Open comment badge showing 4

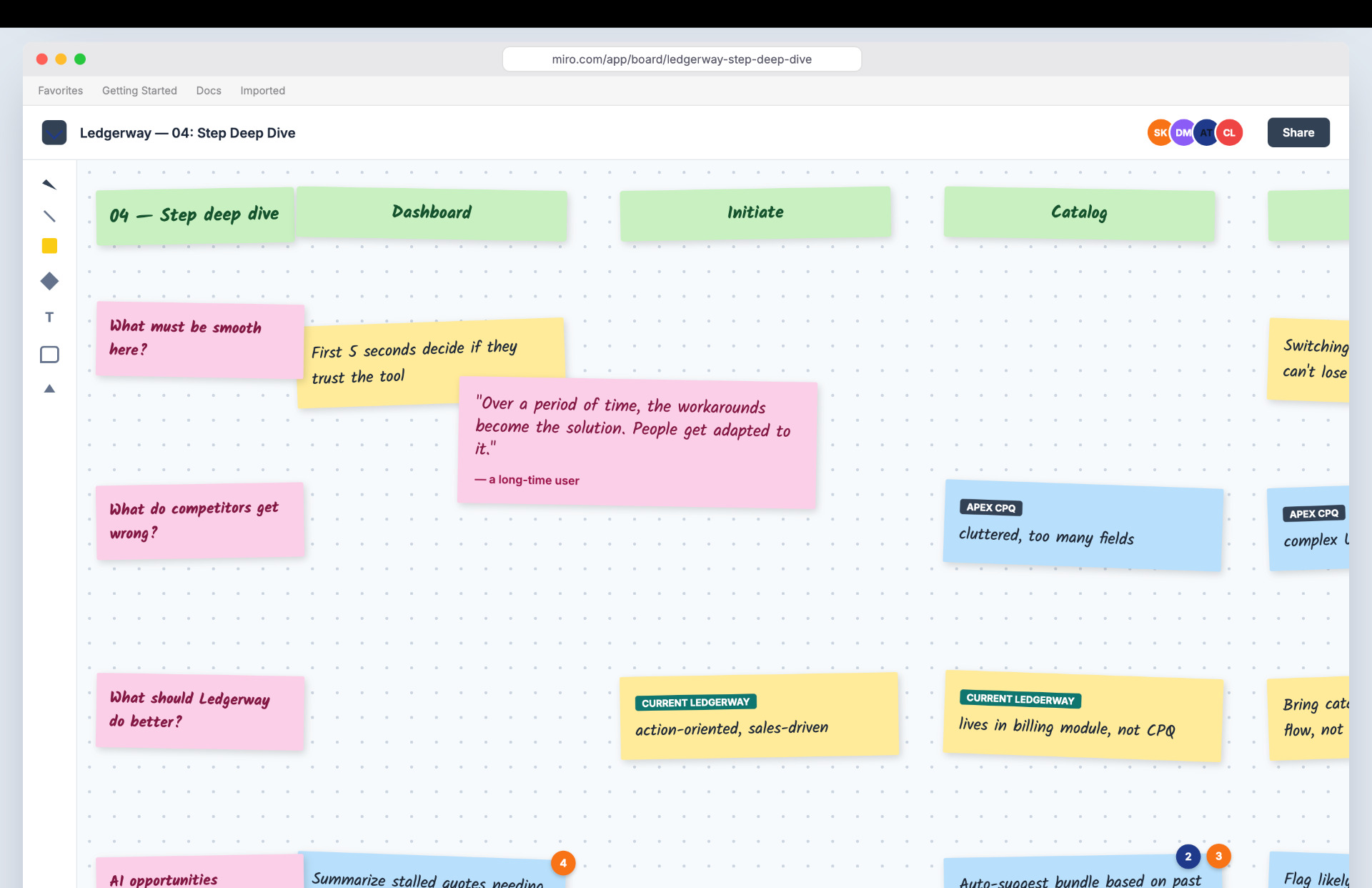click(x=563, y=863)
